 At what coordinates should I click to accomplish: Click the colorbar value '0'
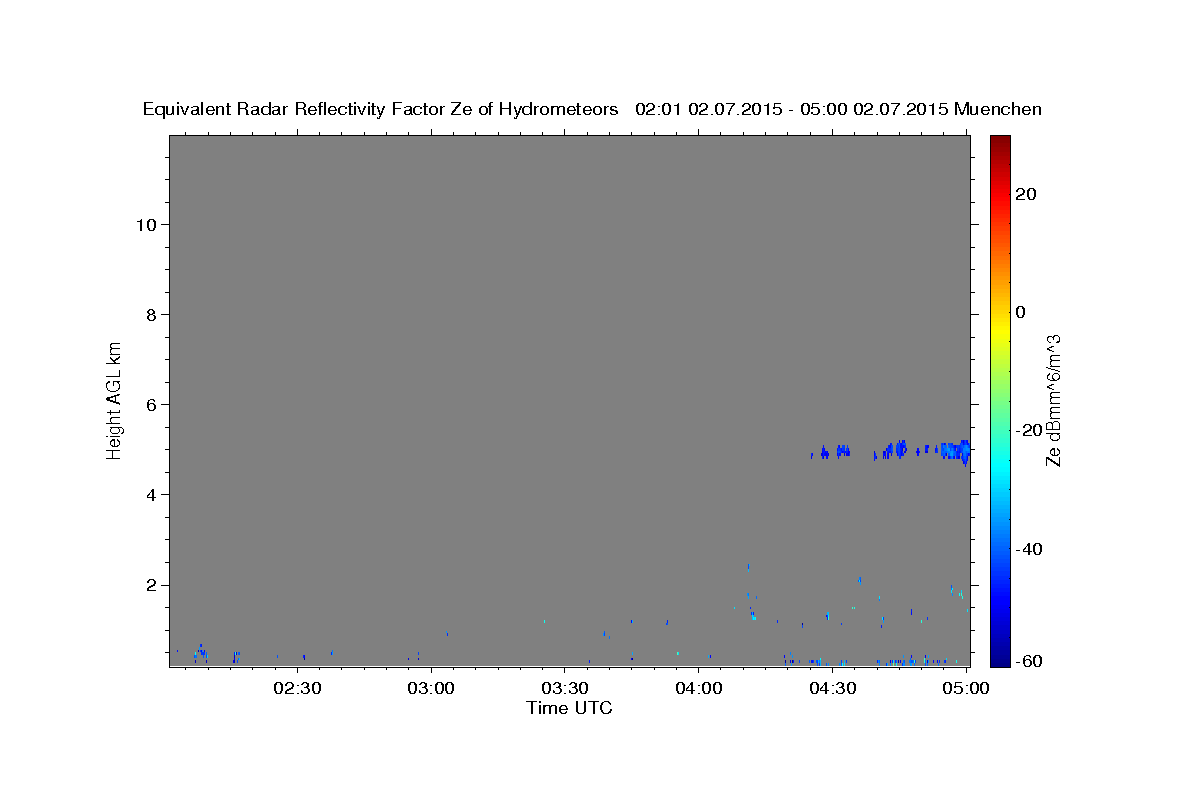1021,312
